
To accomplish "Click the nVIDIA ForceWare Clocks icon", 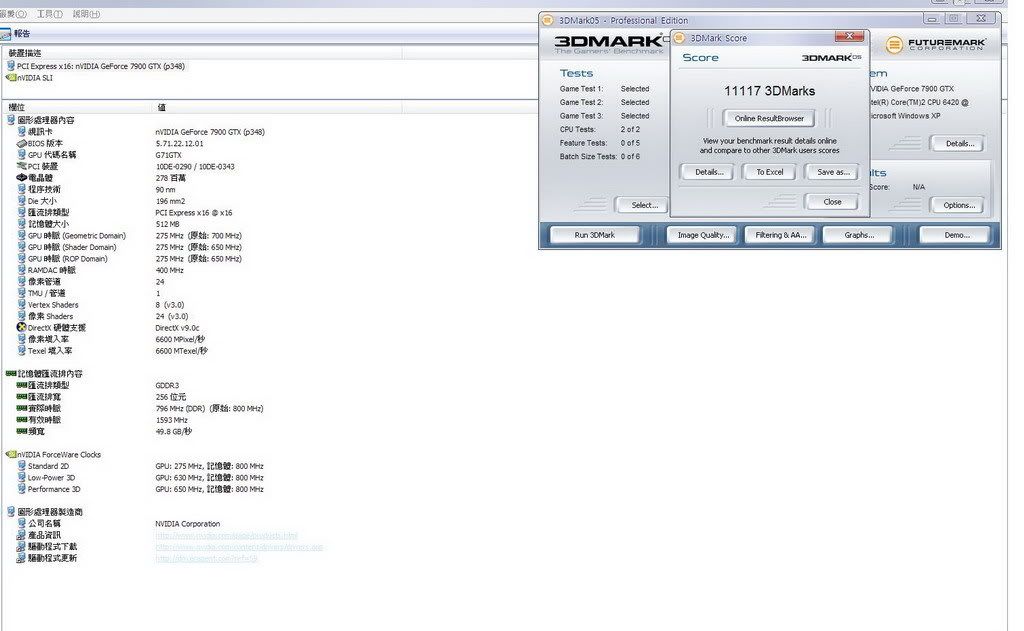I will (x=11, y=455).
